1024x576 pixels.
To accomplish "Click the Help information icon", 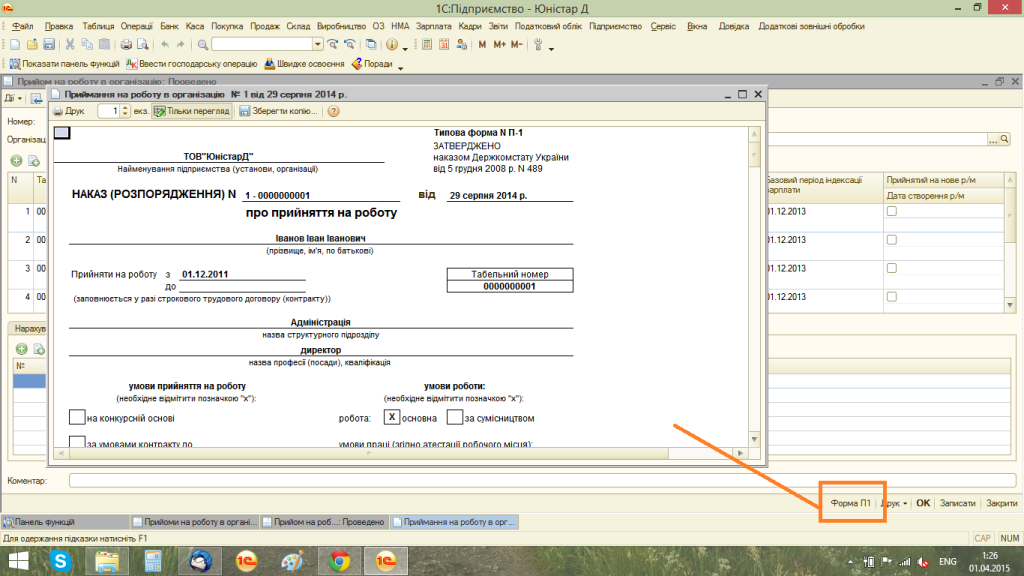I will 392,44.
